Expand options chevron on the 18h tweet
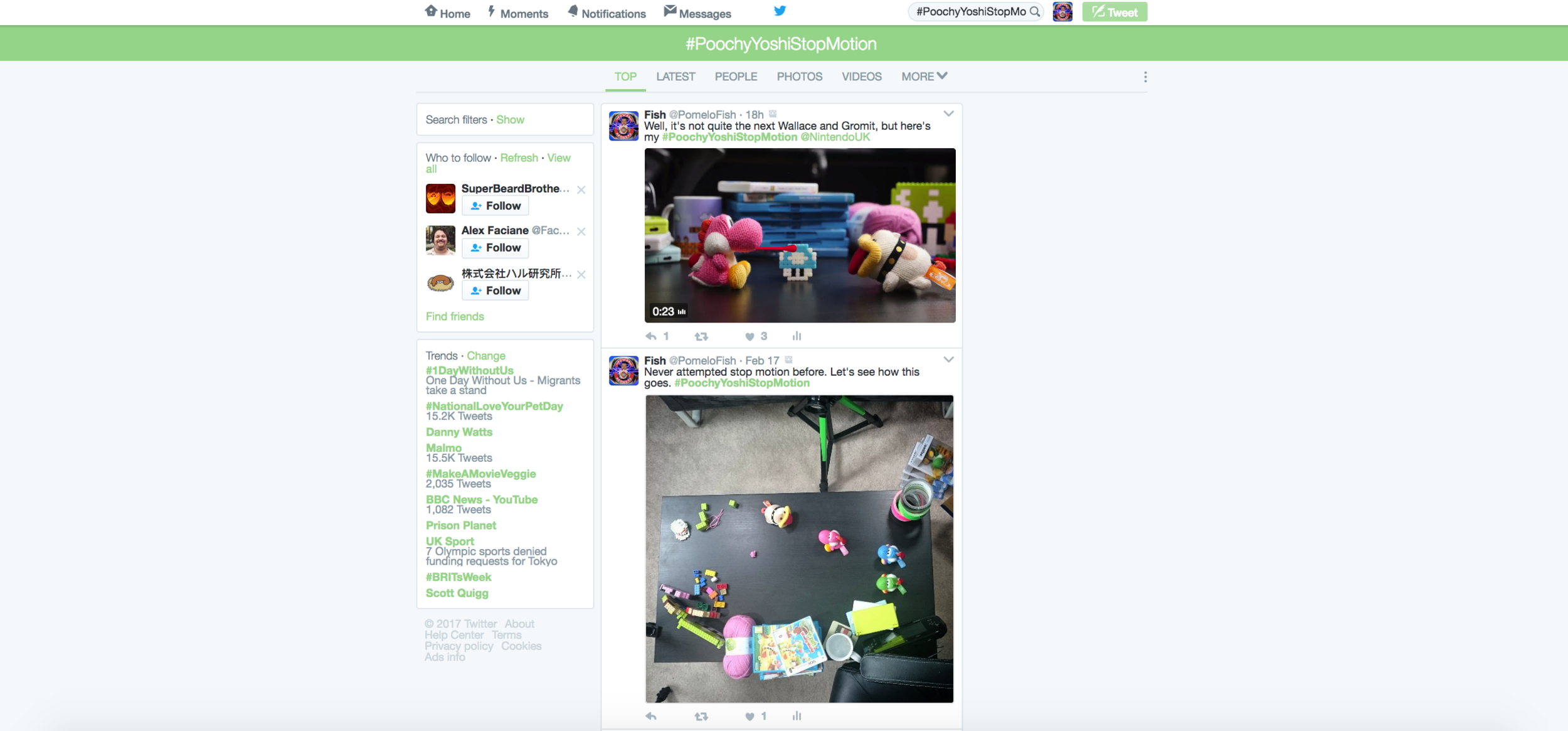This screenshot has width=1568, height=731. 948,114
